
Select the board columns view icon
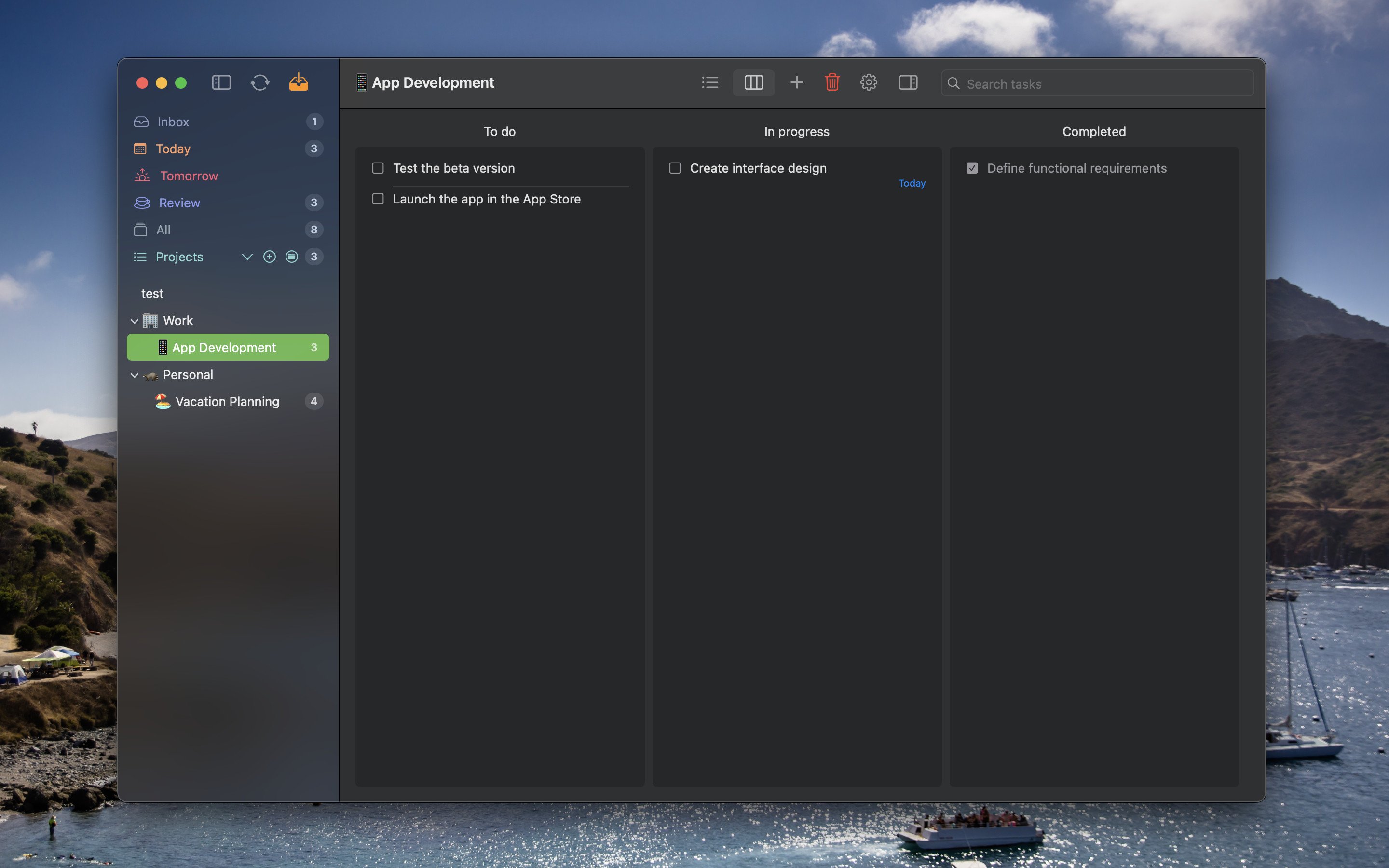pos(754,82)
